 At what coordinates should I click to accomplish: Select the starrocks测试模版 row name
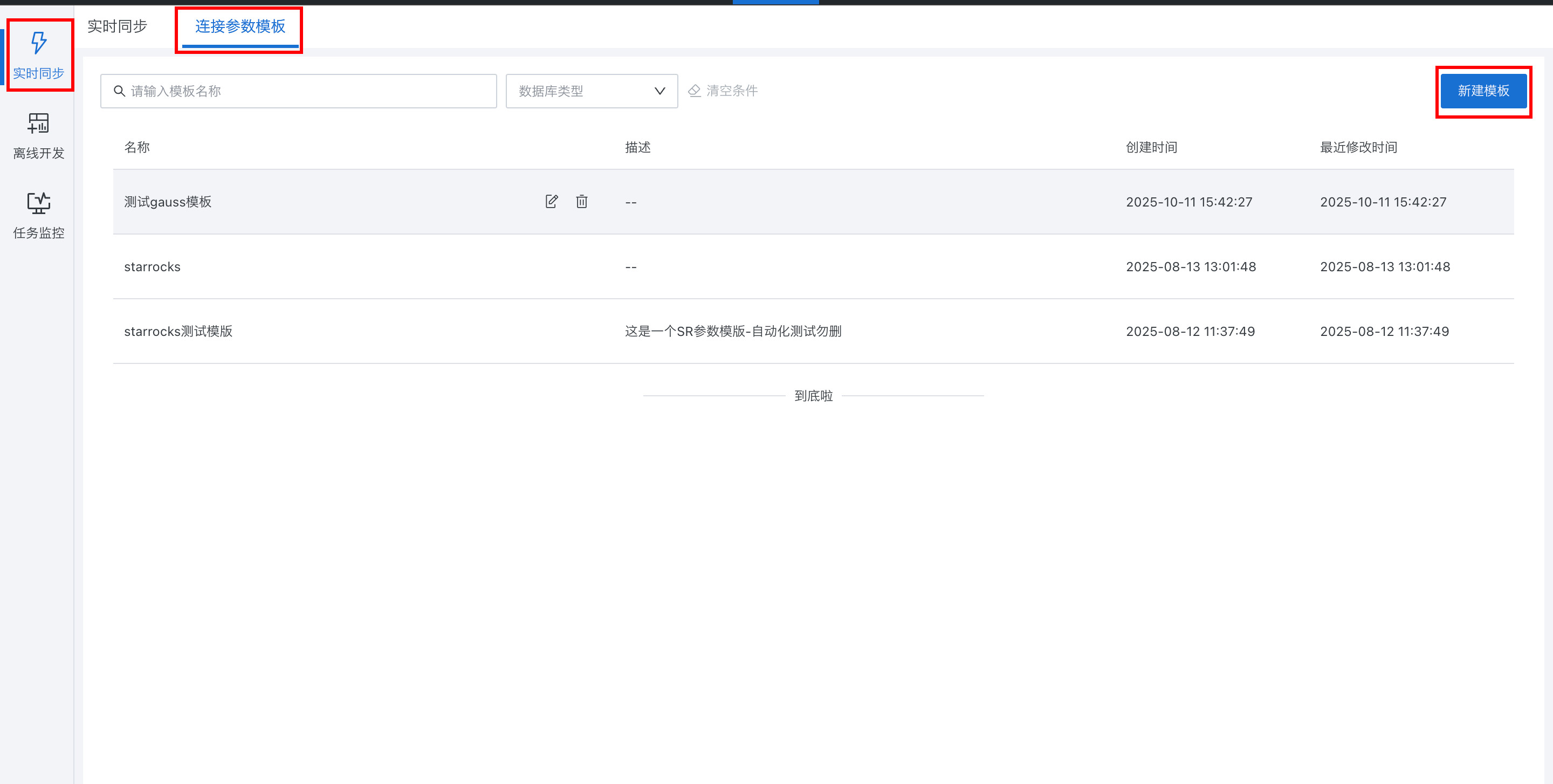pos(178,331)
